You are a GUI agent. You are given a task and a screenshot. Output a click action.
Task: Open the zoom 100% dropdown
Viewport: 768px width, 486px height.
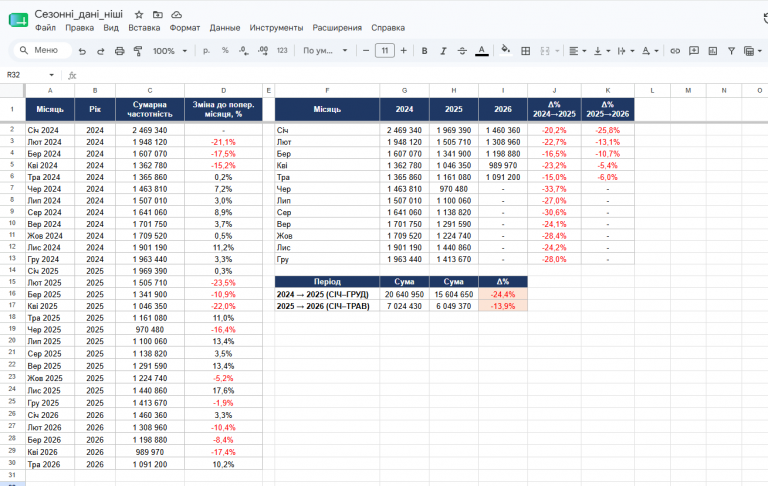[169, 51]
